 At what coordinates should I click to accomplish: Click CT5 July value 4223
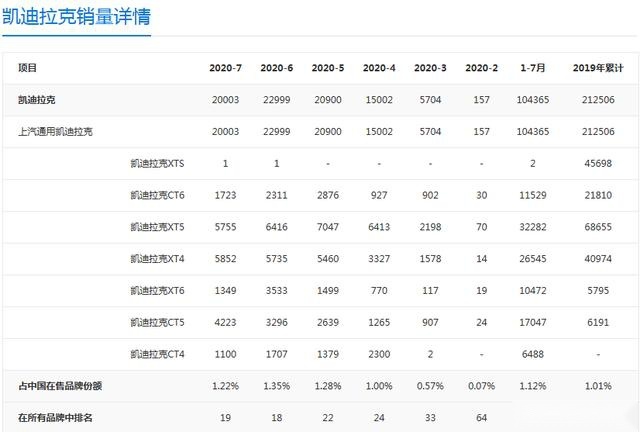coord(225,322)
